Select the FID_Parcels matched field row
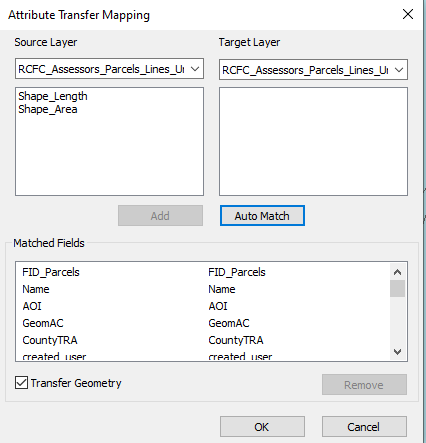 pyautogui.click(x=203, y=272)
